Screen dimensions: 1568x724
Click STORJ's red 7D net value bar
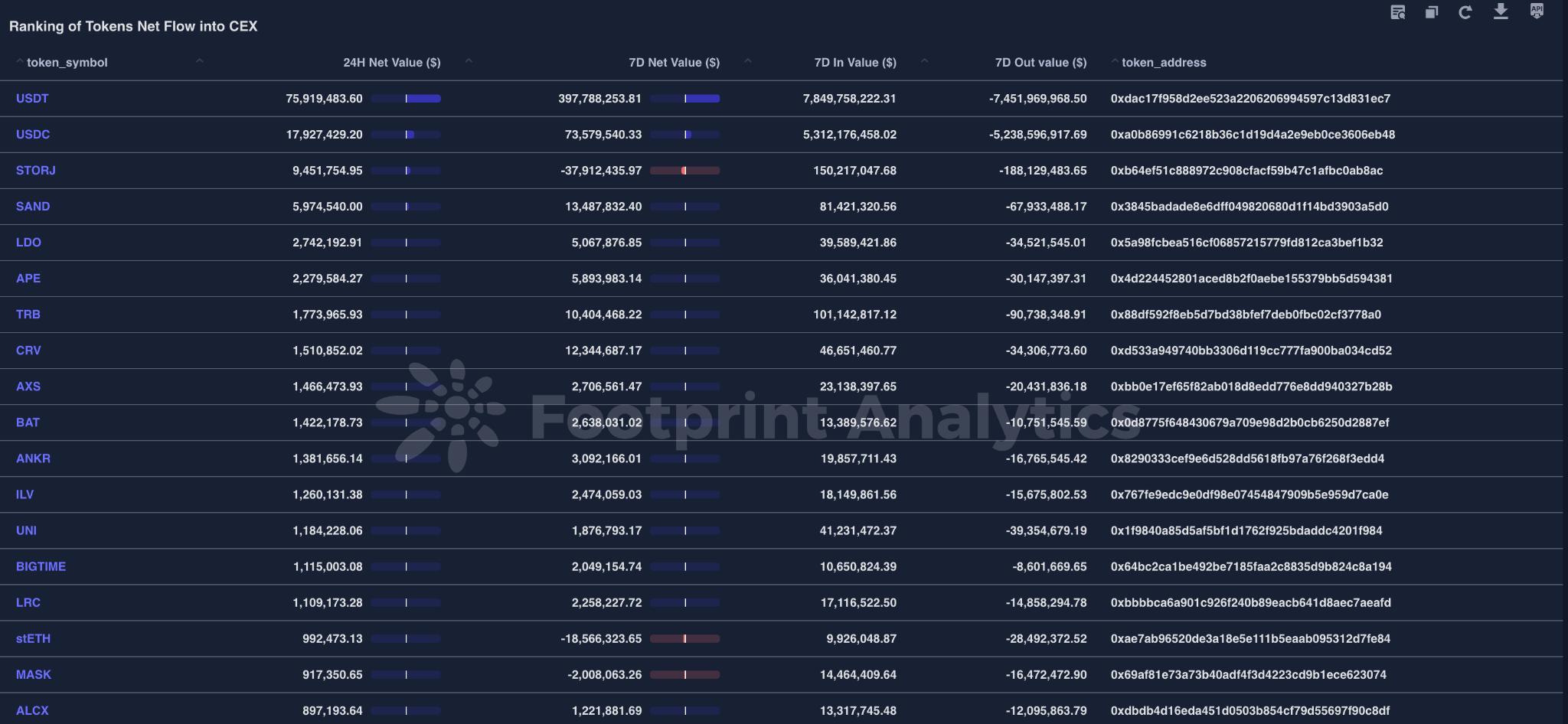point(684,171)
